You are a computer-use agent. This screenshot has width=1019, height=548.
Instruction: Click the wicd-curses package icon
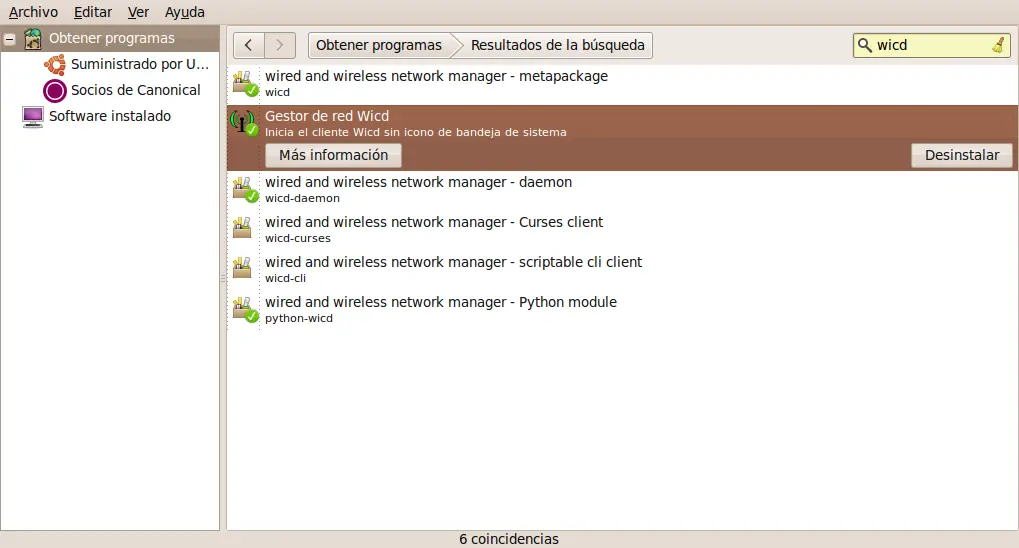242,228
